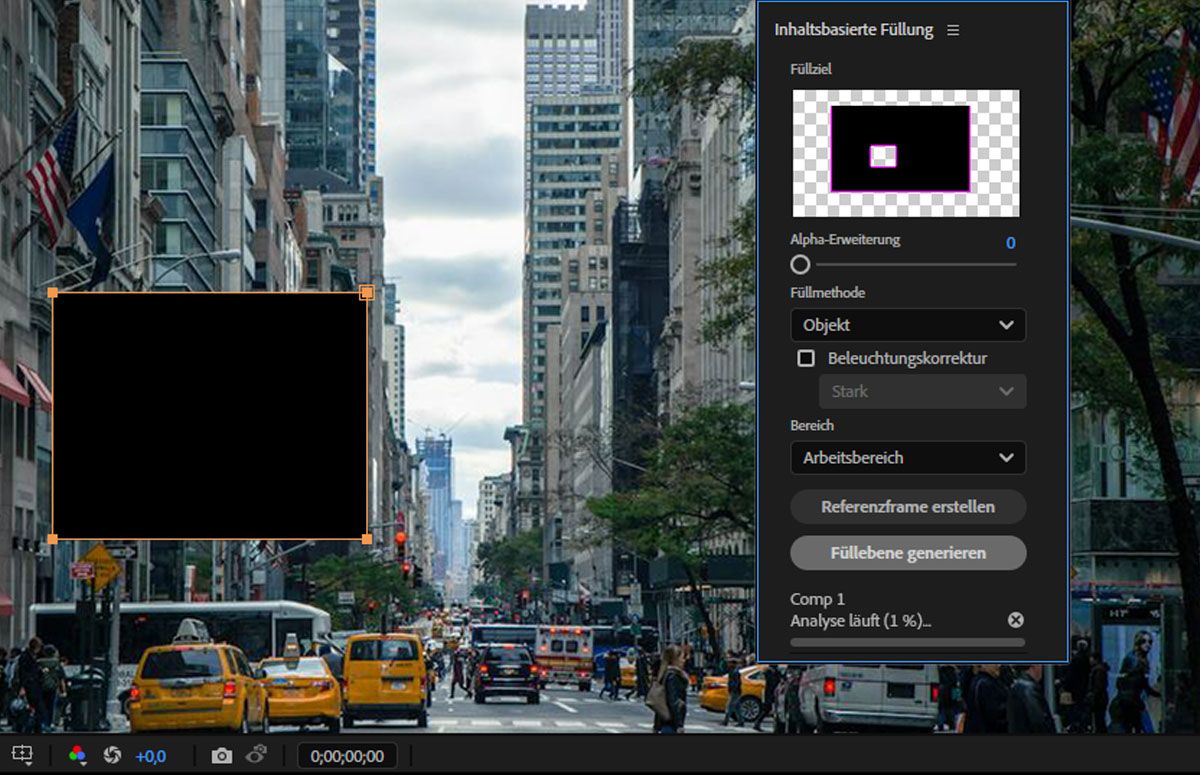Open the disabled Stark dropdown
Screen dimensions: 1200x775
[922, 391]
